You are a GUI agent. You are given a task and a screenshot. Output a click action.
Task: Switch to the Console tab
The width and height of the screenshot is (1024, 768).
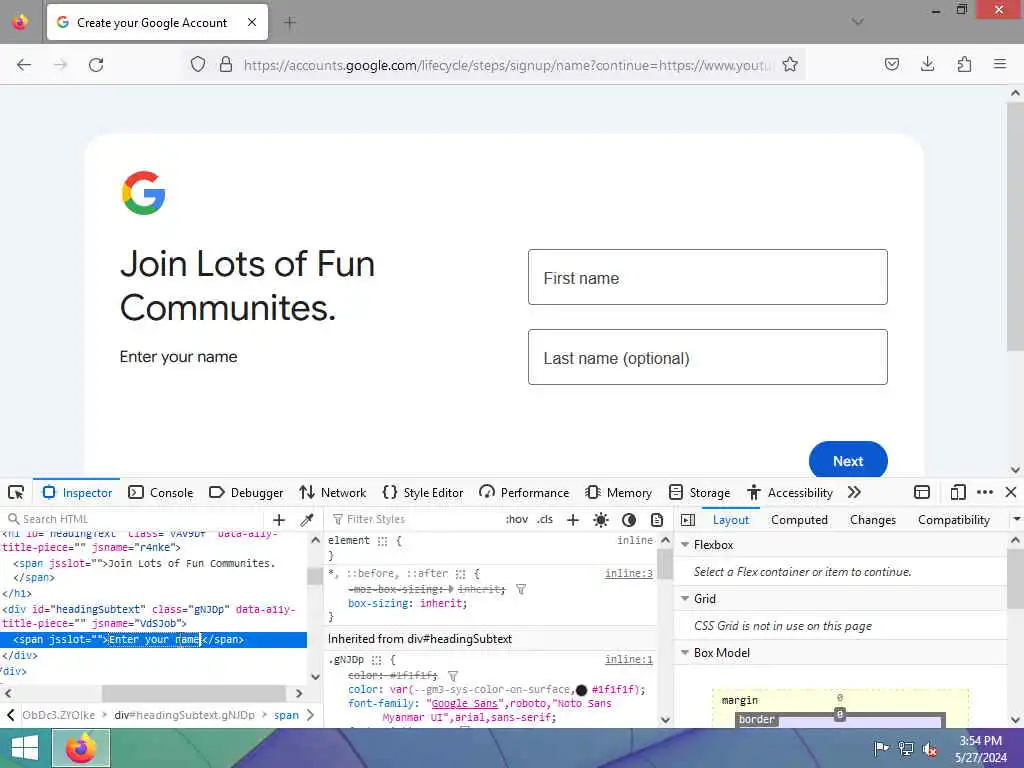(x=161, y=492)
